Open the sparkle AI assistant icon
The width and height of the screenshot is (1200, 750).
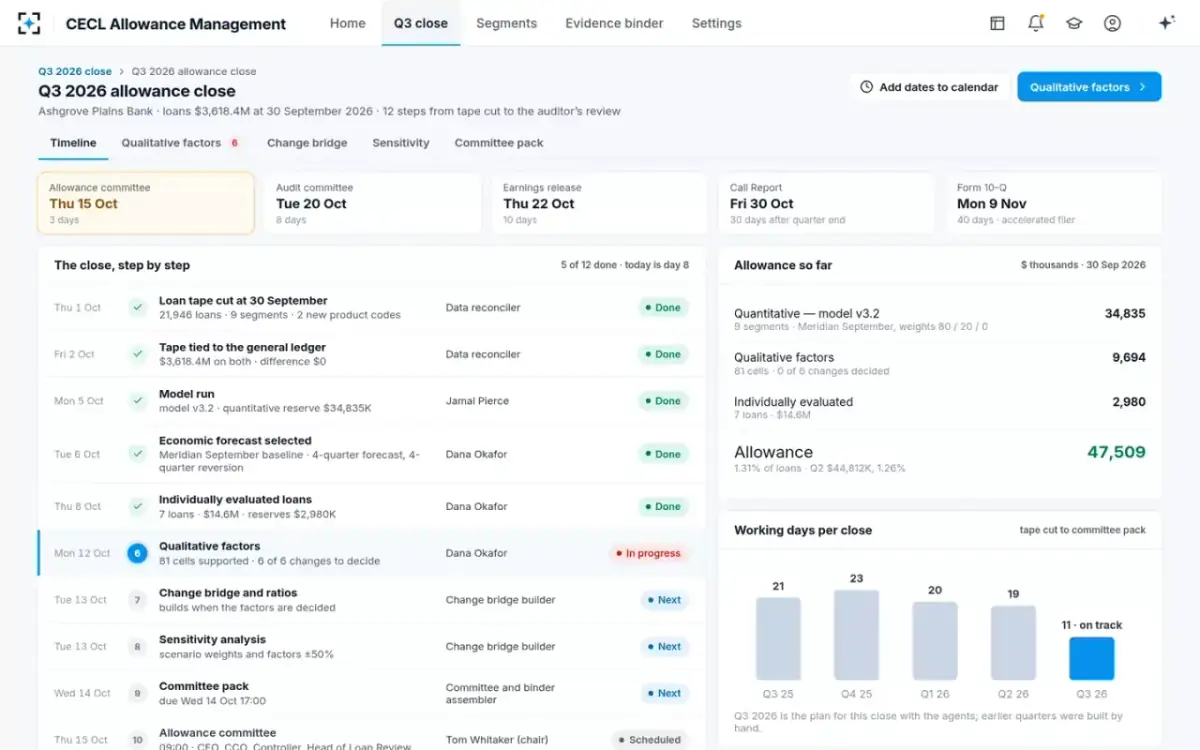tap(1166, 23)
